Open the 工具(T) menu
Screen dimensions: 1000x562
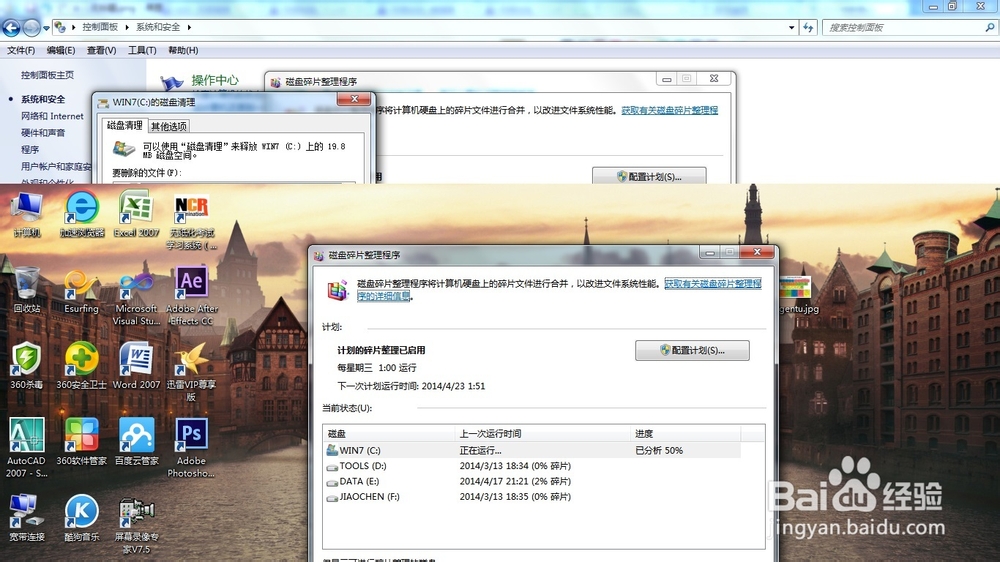[x=142, y=50]
